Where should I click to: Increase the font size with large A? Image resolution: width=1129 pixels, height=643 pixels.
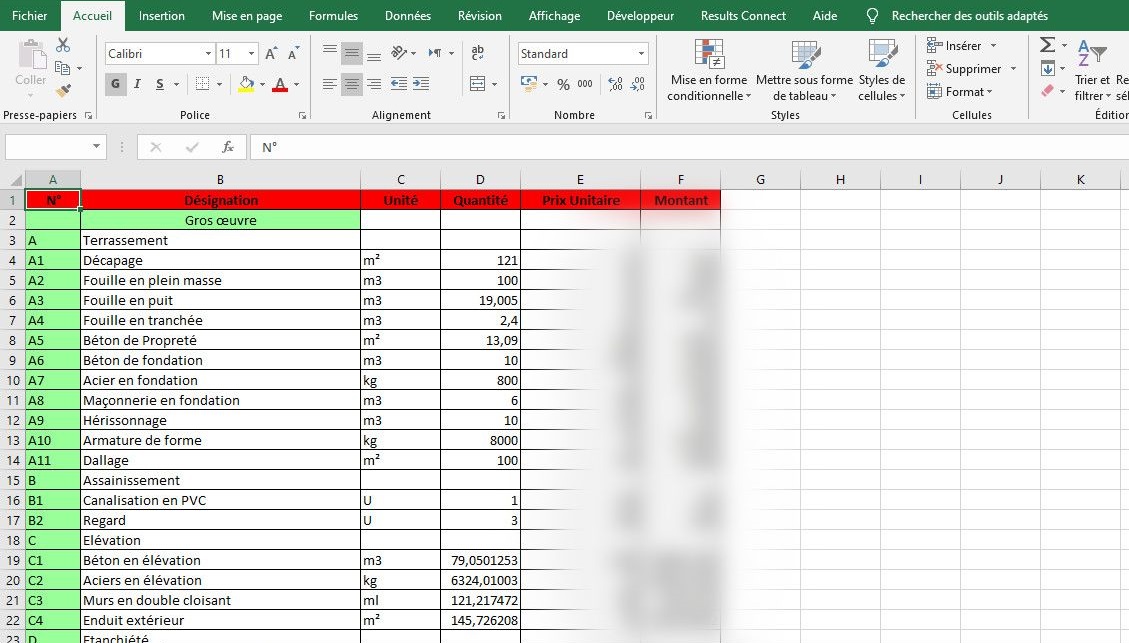271,53
